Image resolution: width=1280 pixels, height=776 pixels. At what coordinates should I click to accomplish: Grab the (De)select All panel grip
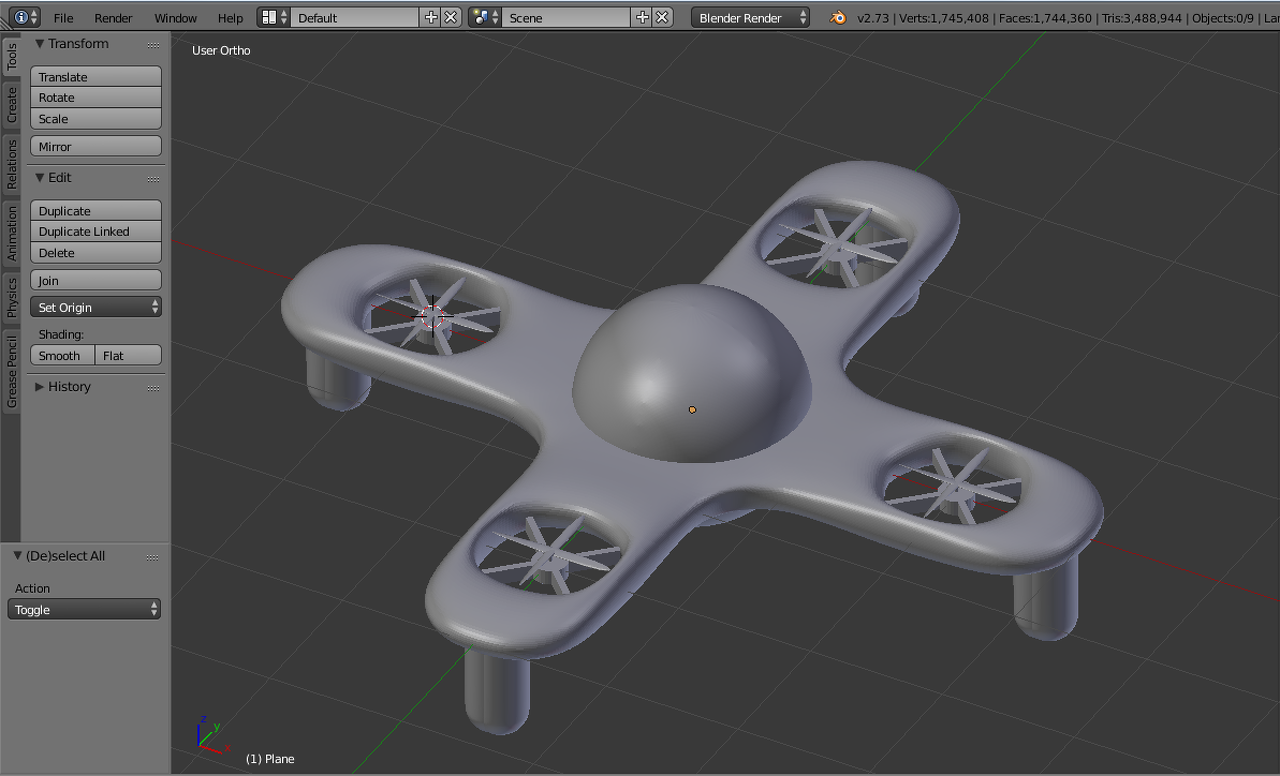tap(153, 557)
